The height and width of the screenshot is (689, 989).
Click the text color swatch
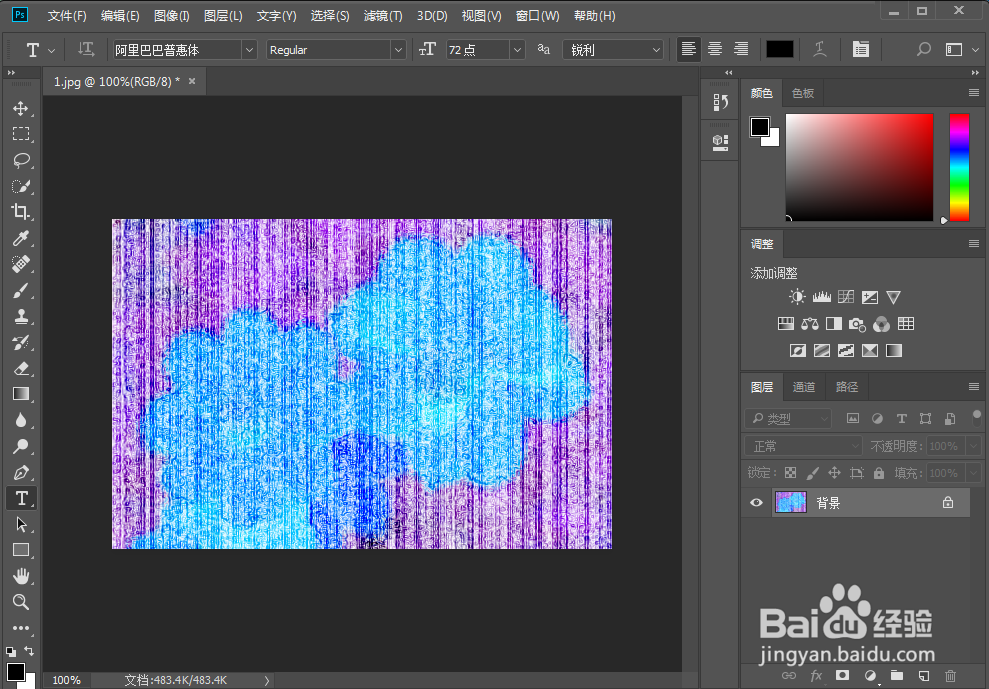tap(780, 50)
